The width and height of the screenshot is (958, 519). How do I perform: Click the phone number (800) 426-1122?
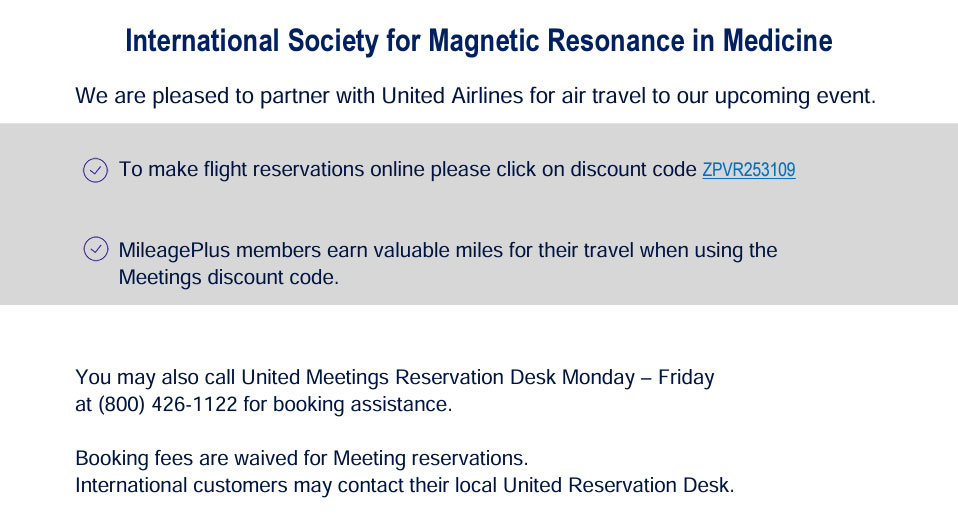tap(157, 405)
